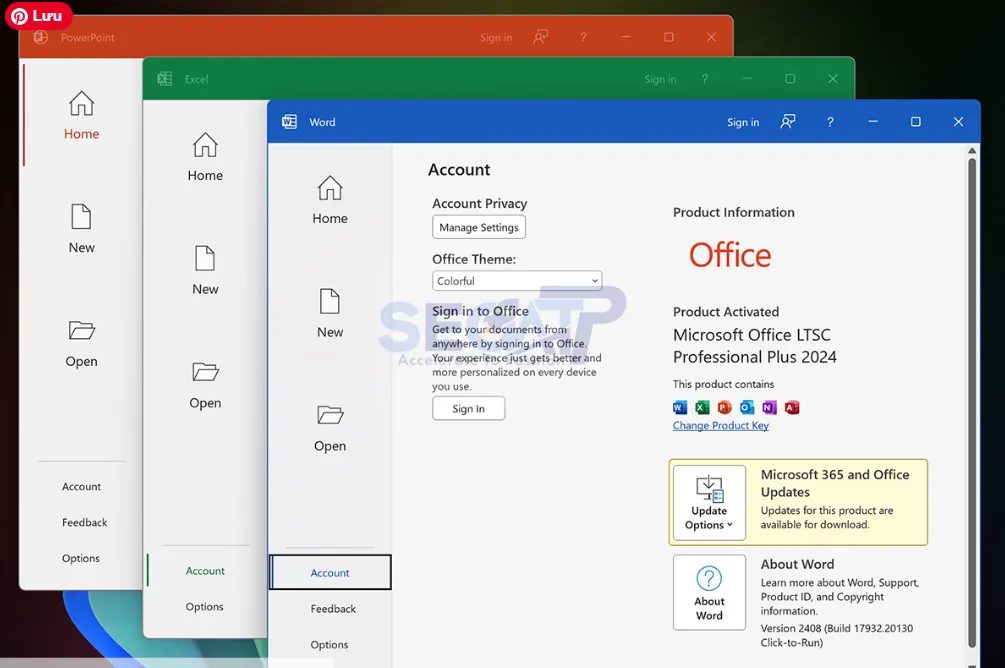Click the Word icon under 'This product contains'
Image resolution: width=1005 pixels, height=668 pixels.
click(x=679, y=407)
